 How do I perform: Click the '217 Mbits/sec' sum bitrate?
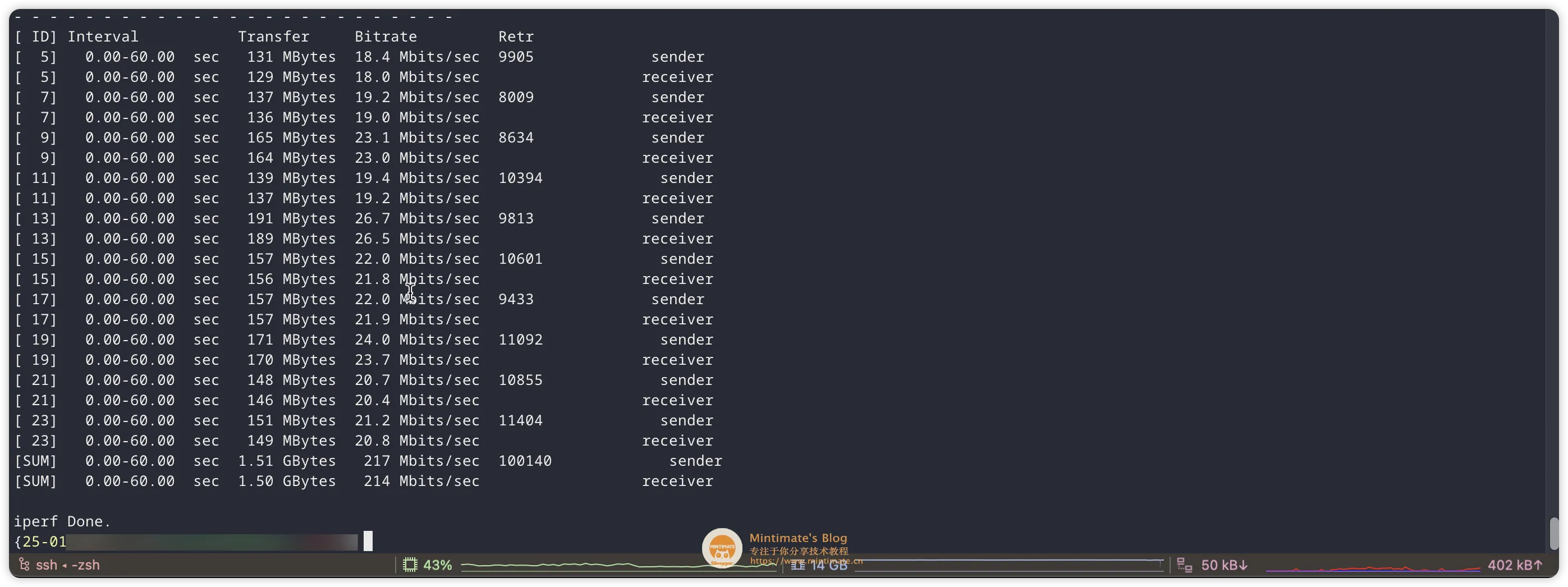coord(421,460)
